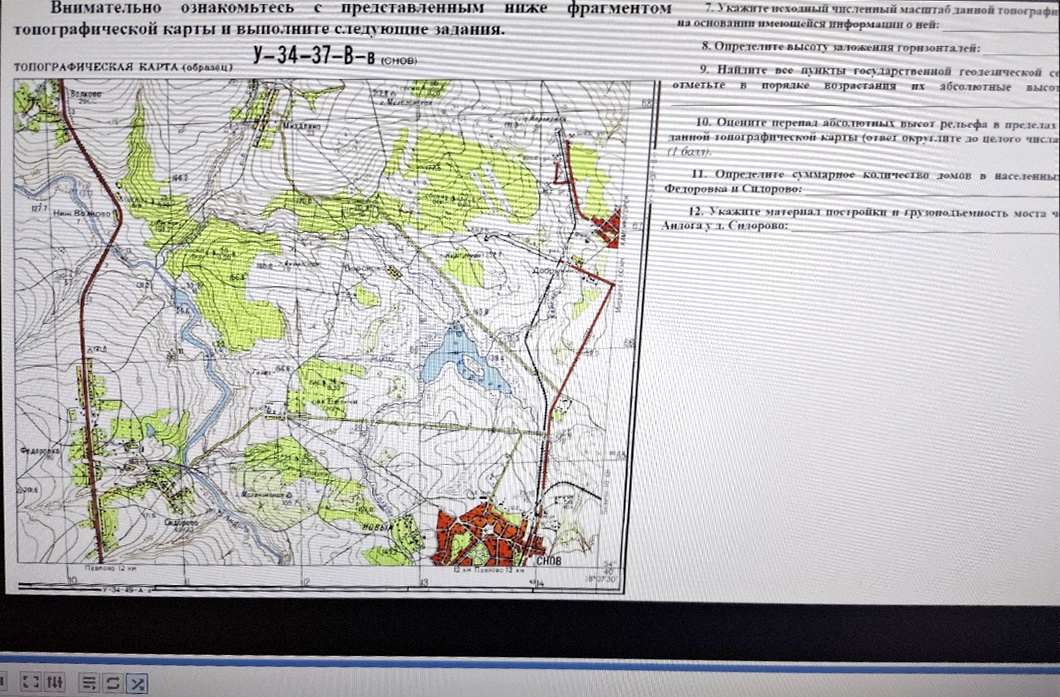
Task: Toggle the loop repeat button
Action: pos(112,682)
